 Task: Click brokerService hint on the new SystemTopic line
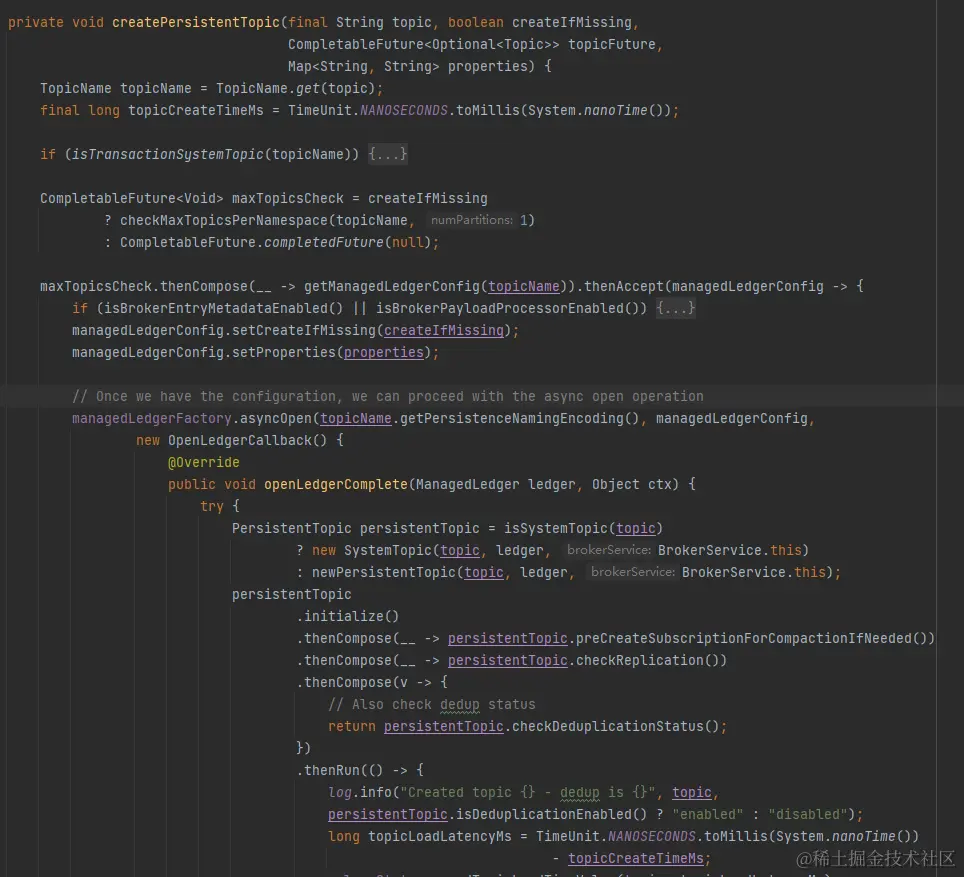click(609, 550)
